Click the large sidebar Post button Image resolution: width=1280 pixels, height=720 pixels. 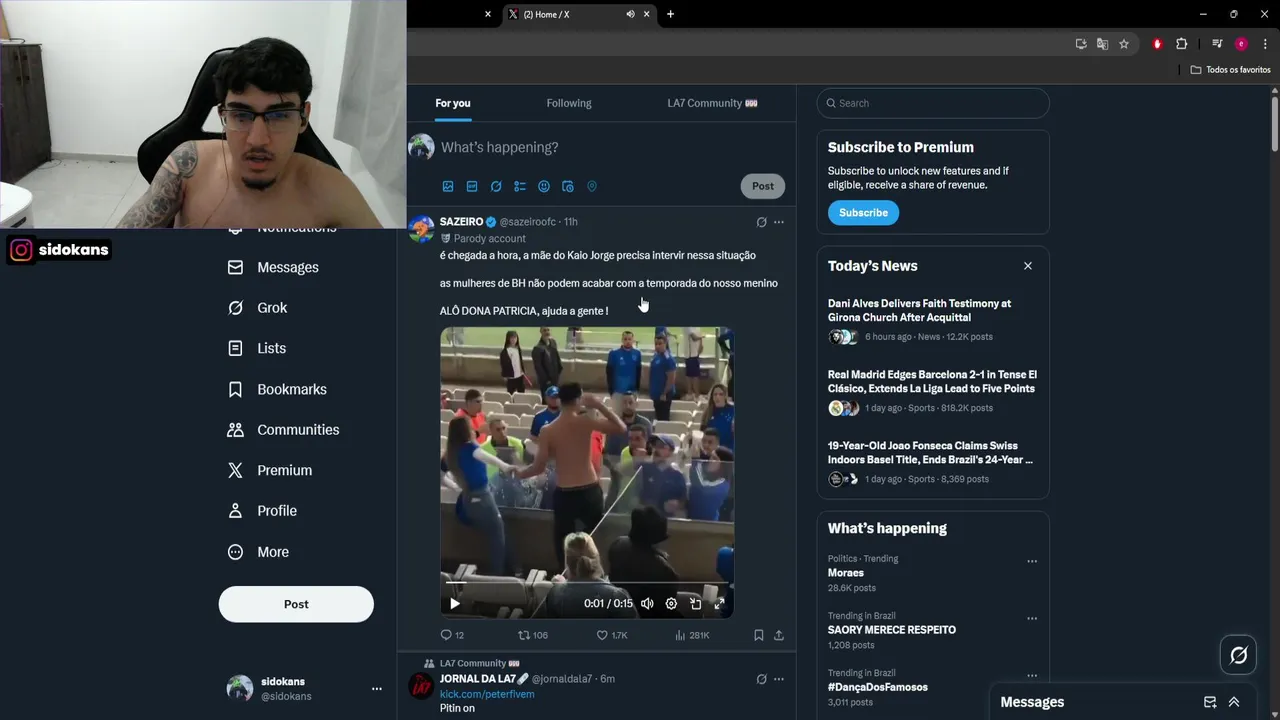point(296,604)
